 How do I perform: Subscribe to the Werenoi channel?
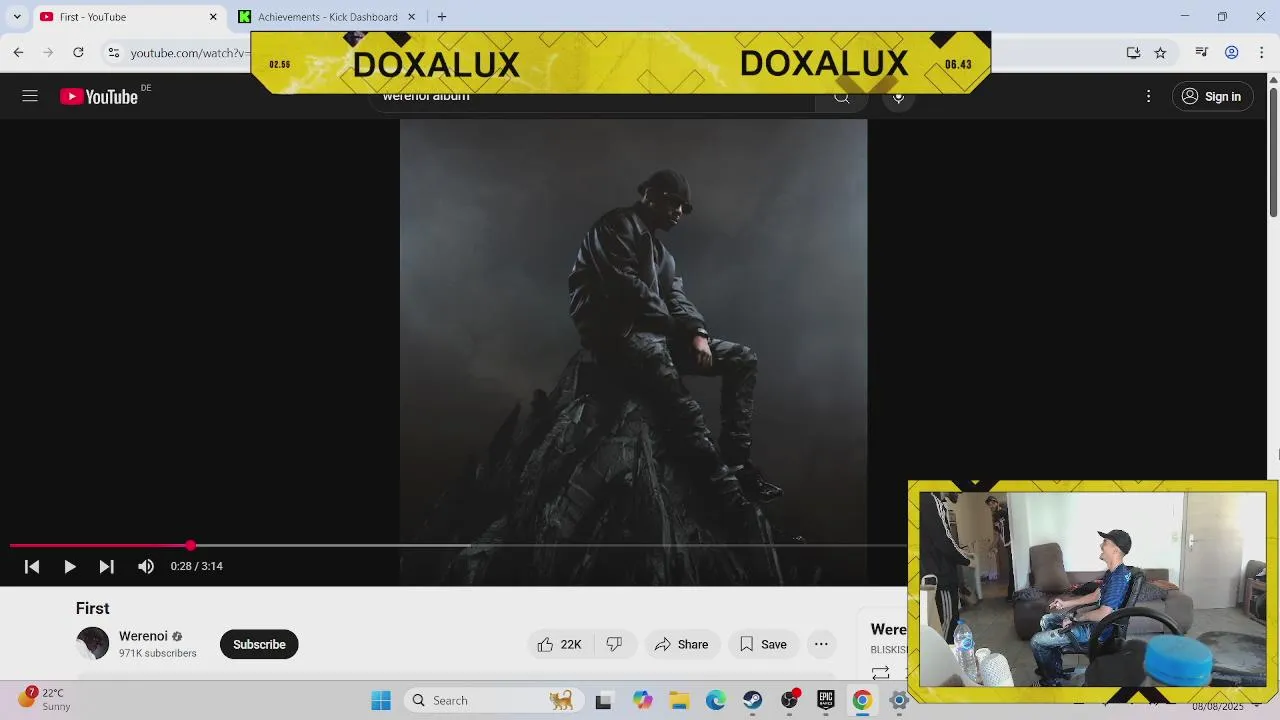(259, 644)
